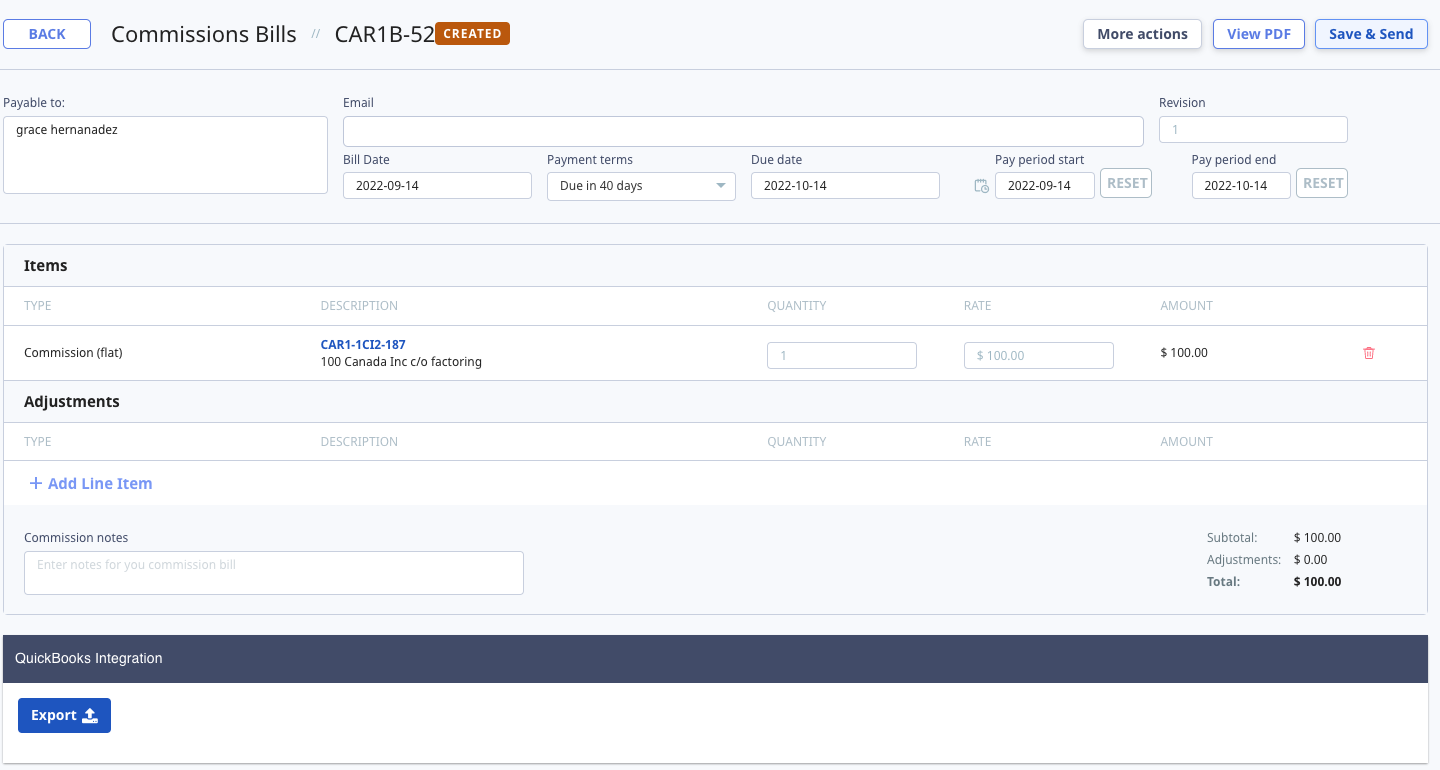The width and height of the screenshot is (1440, 770).
Task: Click the Revision number field
Action: tap(1252, 129)
